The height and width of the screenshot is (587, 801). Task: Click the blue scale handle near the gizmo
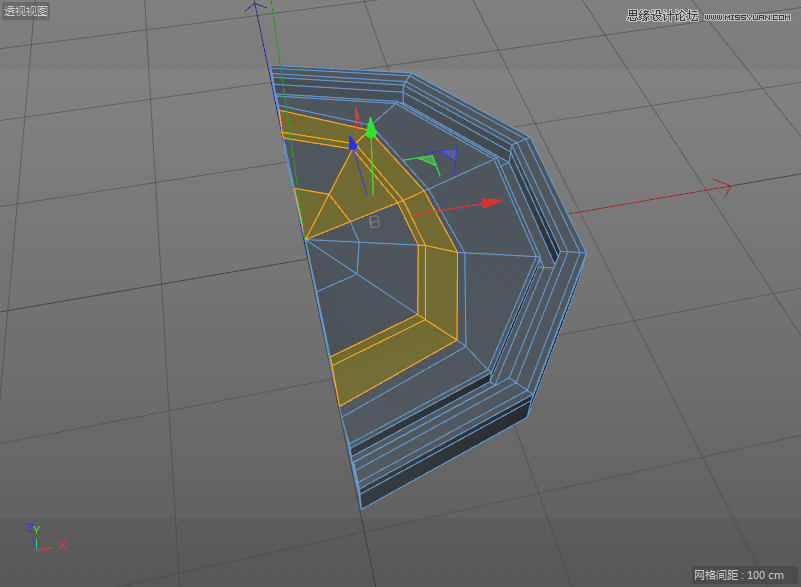450,155
